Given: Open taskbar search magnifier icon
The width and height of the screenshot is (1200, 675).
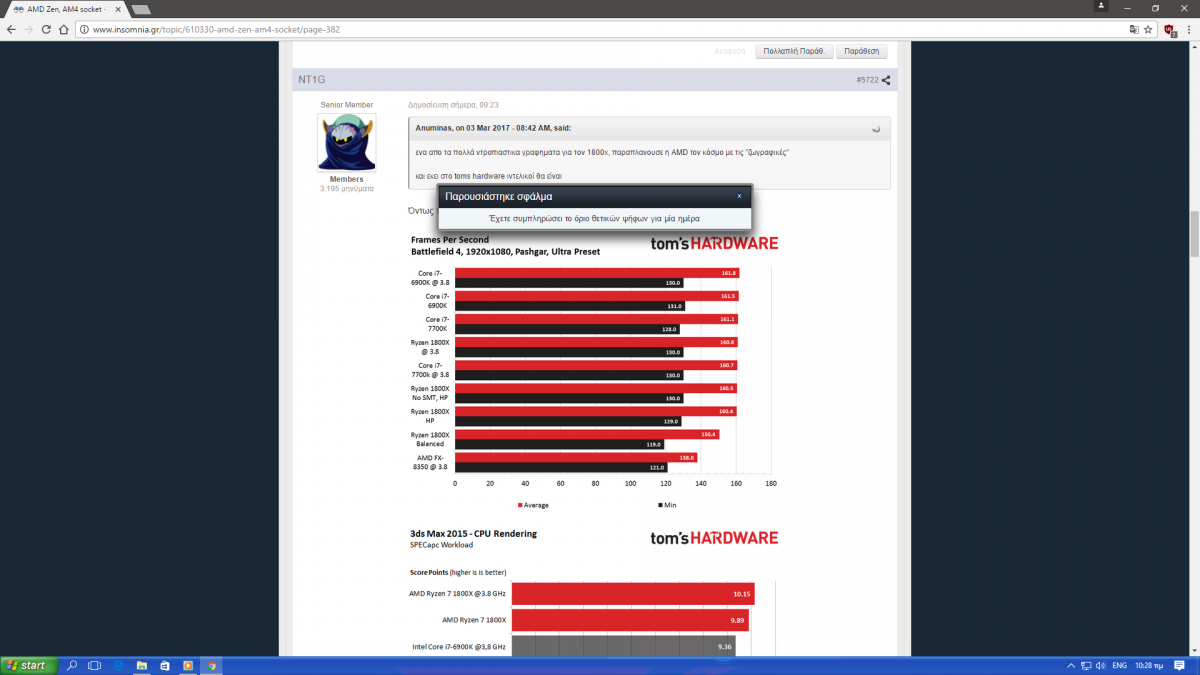Looking at the screenshot, I should point(72,665).
